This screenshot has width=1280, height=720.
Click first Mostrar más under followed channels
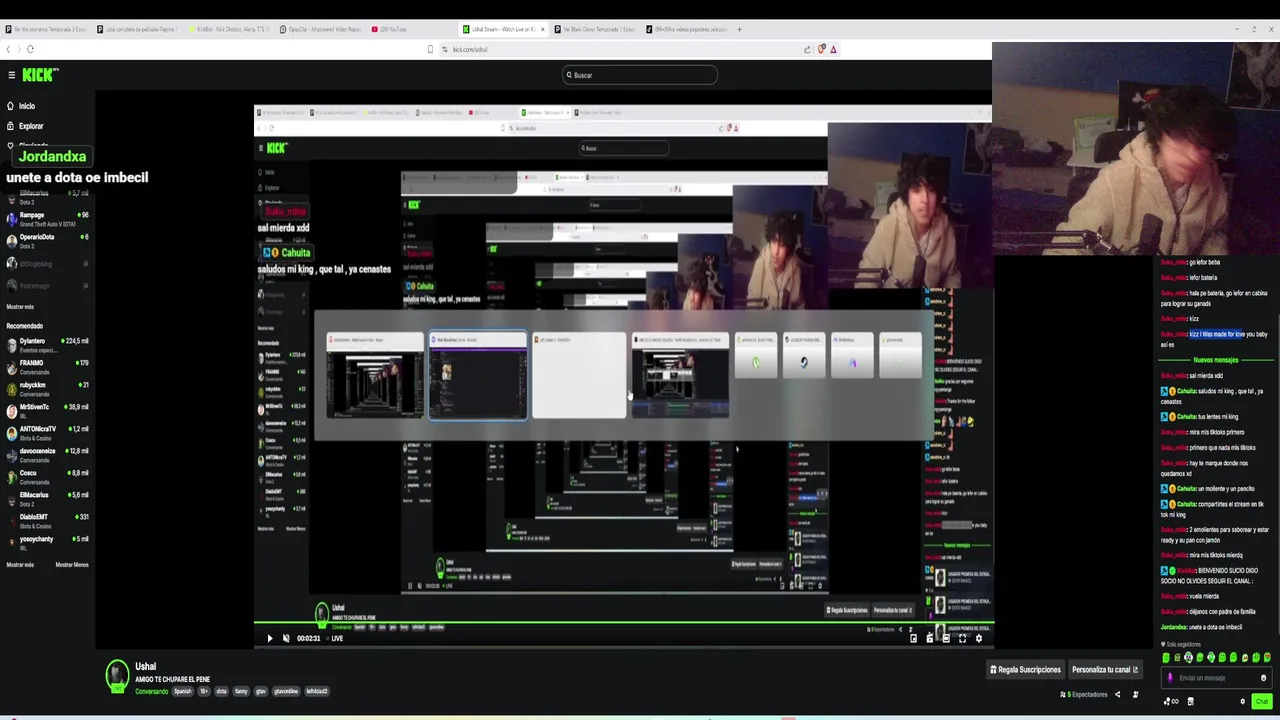[20, 307]
